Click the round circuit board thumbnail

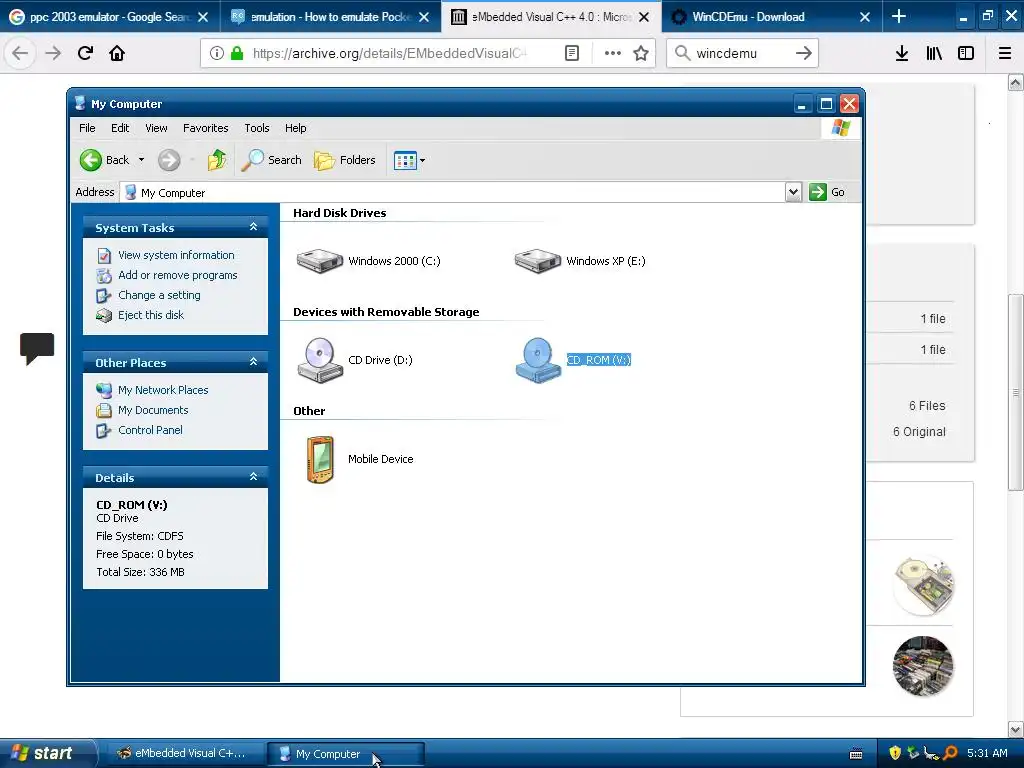pyautogui.click(x=923, y=666)
